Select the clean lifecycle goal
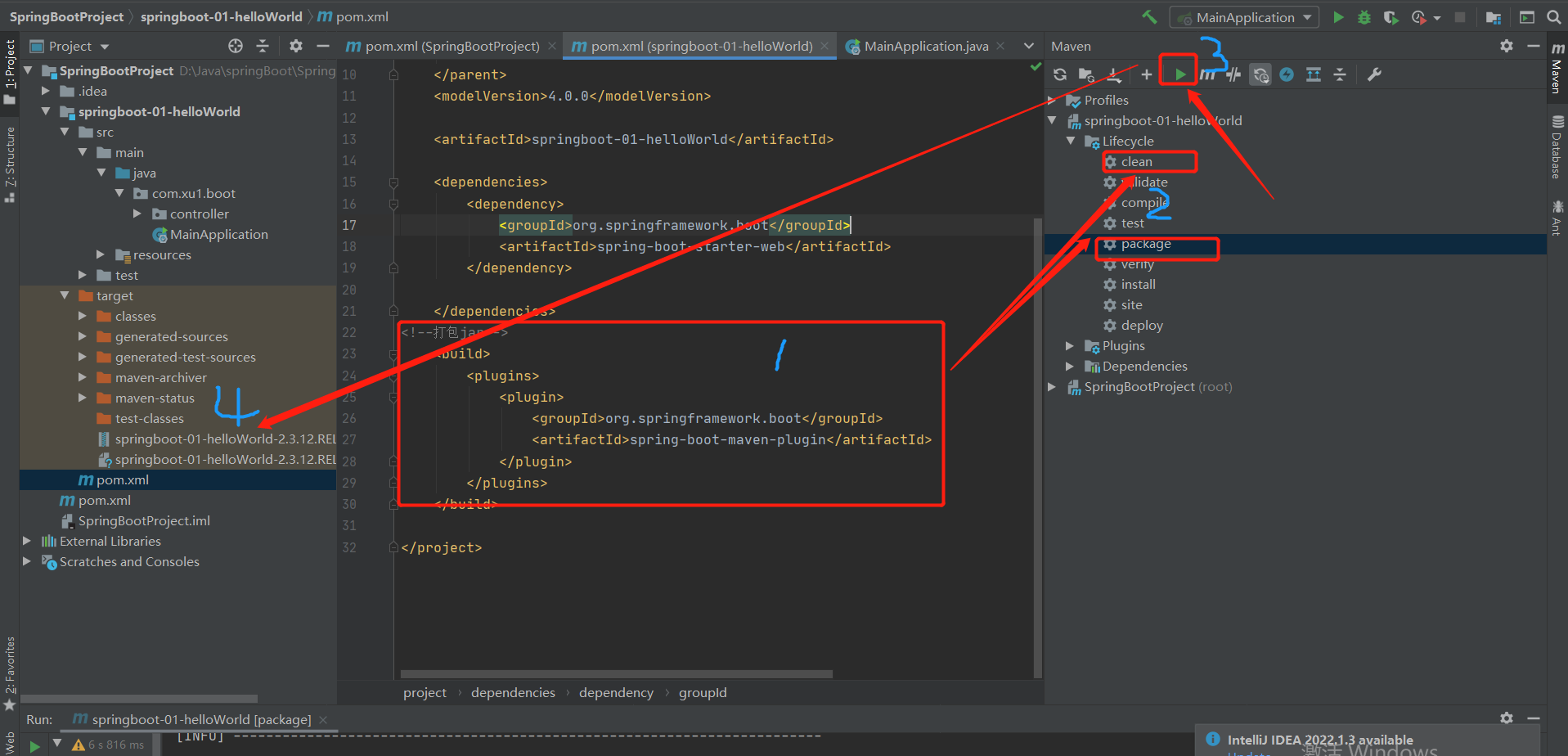The image size is (1568, 756). point(1136,161)
